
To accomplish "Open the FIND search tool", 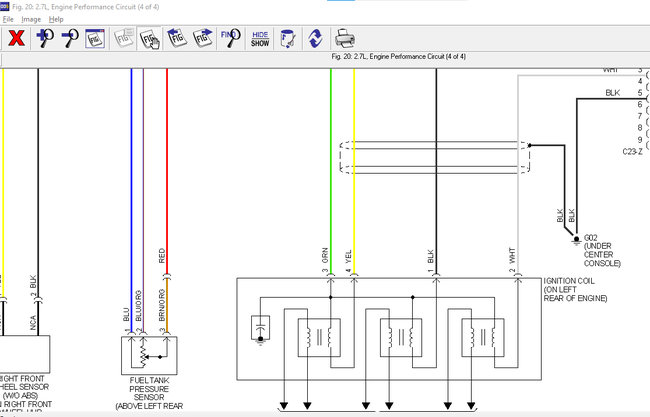I will click(x=230, y=38).
